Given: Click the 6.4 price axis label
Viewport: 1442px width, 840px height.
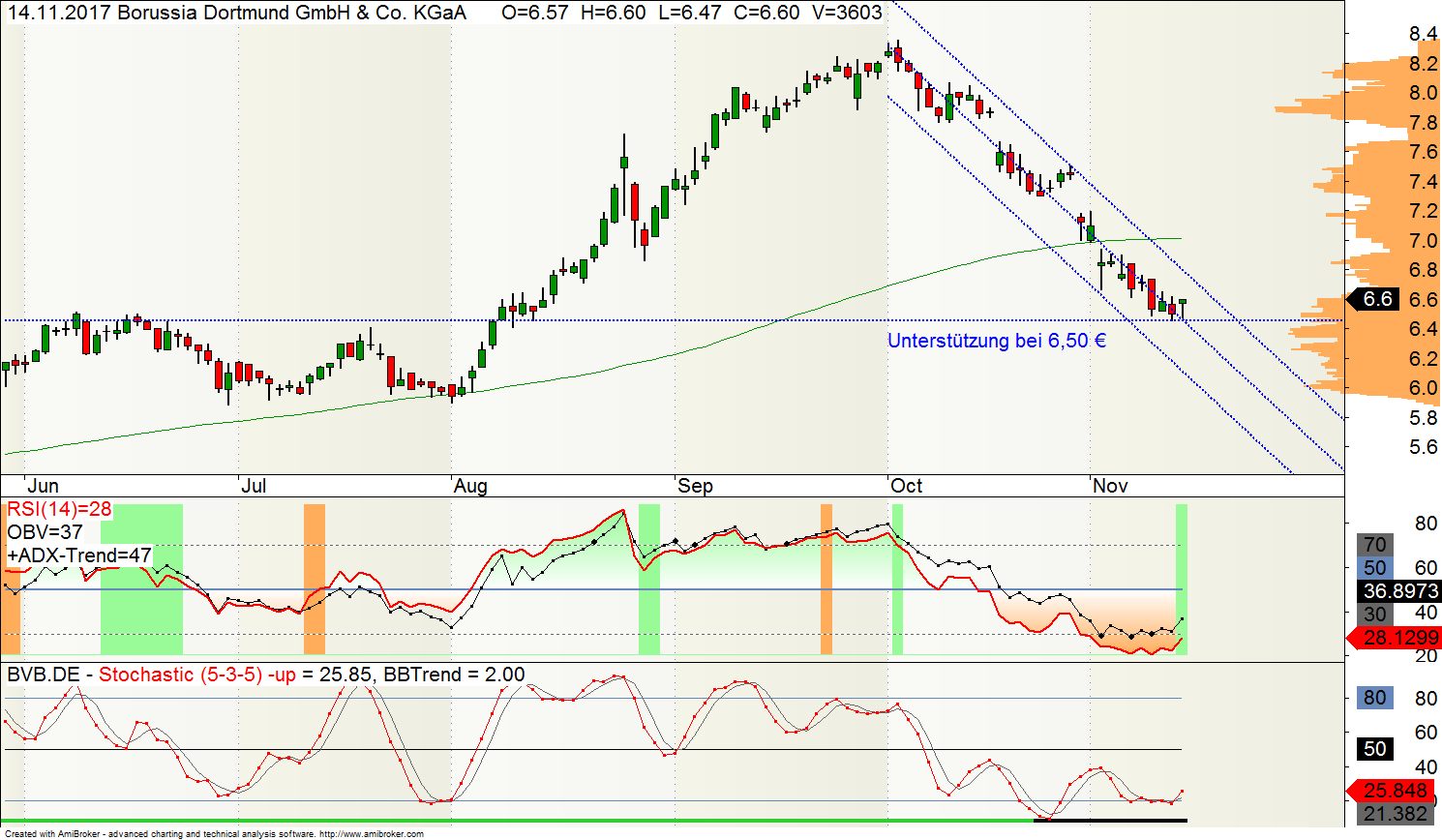Looking at the screenshot, I should 1423,329.
